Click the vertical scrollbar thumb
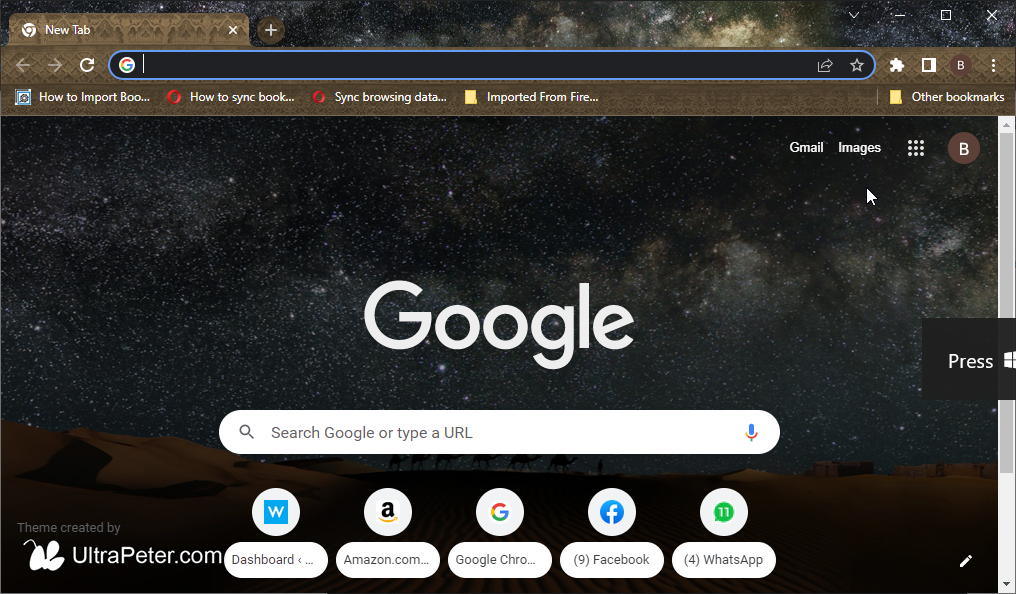Screen dimensions: 1016x594 click(1006, 304)
